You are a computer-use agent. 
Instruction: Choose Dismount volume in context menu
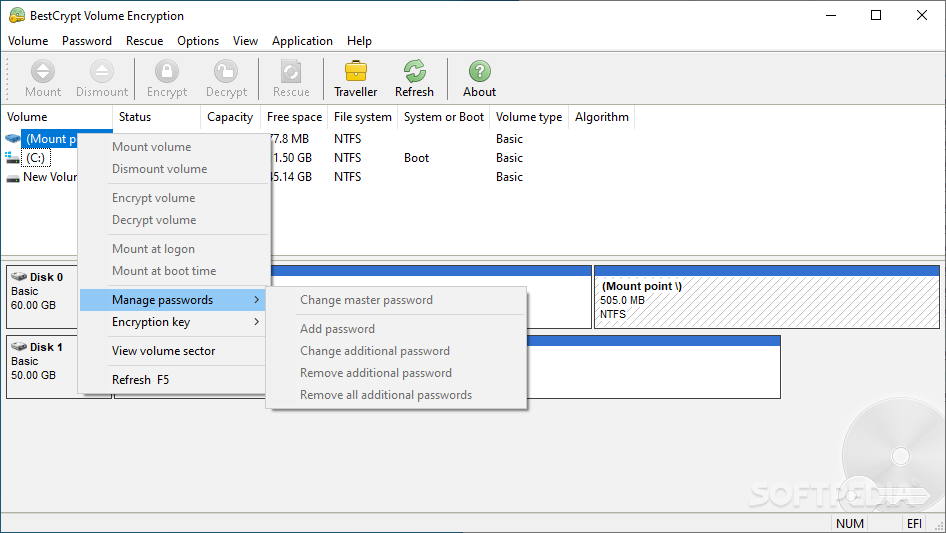[x=173, y=169]
